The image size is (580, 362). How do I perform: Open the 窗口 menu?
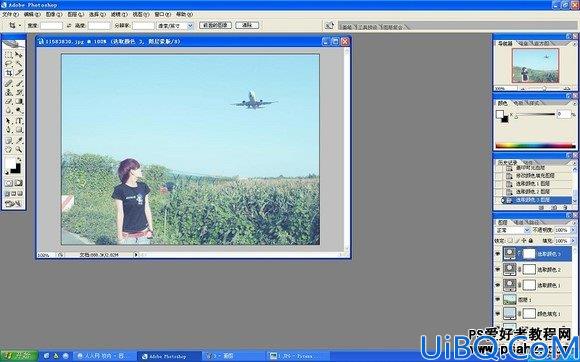tap(162, 14)
